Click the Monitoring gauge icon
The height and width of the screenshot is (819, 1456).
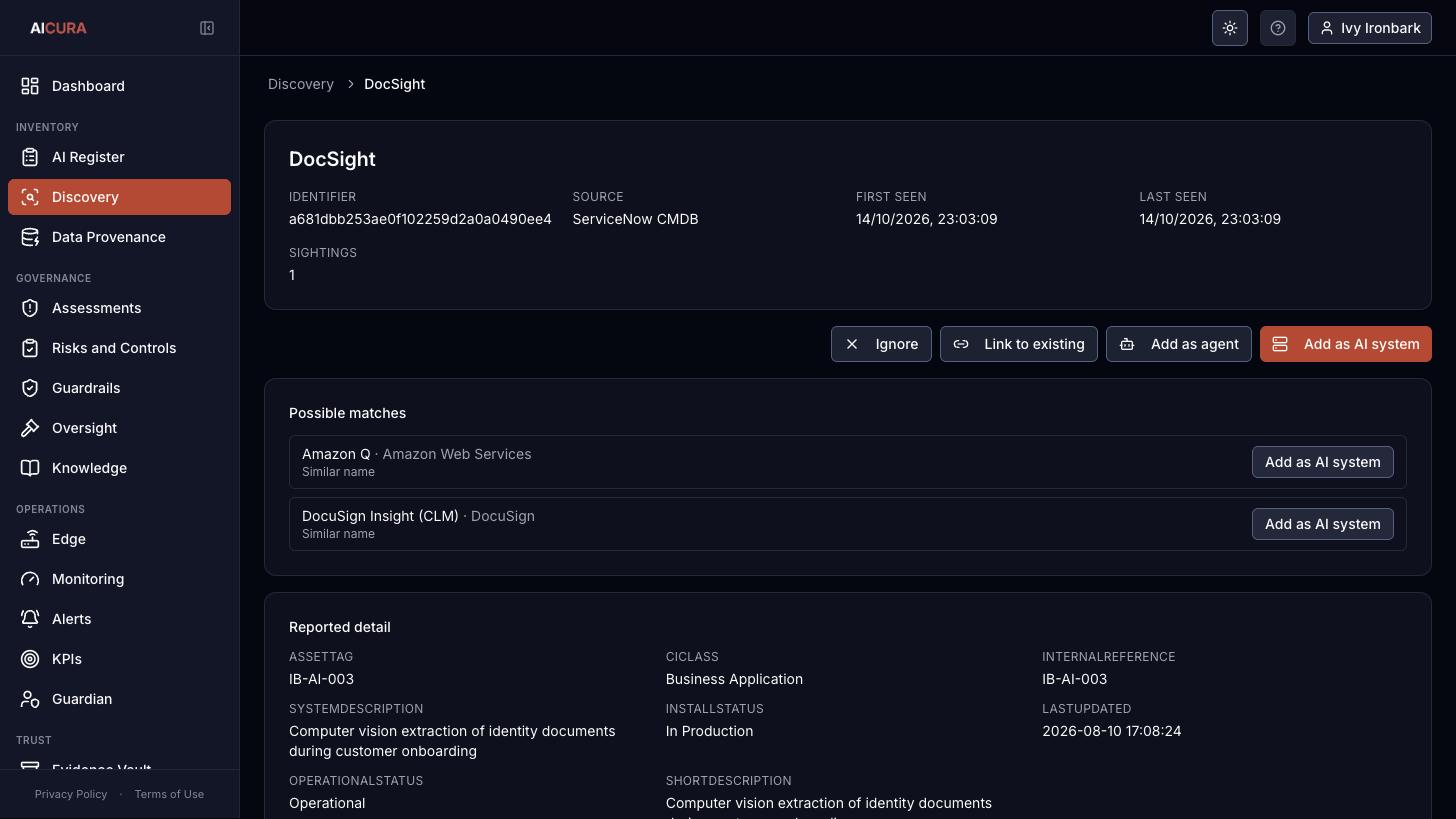tap(30, 579)
